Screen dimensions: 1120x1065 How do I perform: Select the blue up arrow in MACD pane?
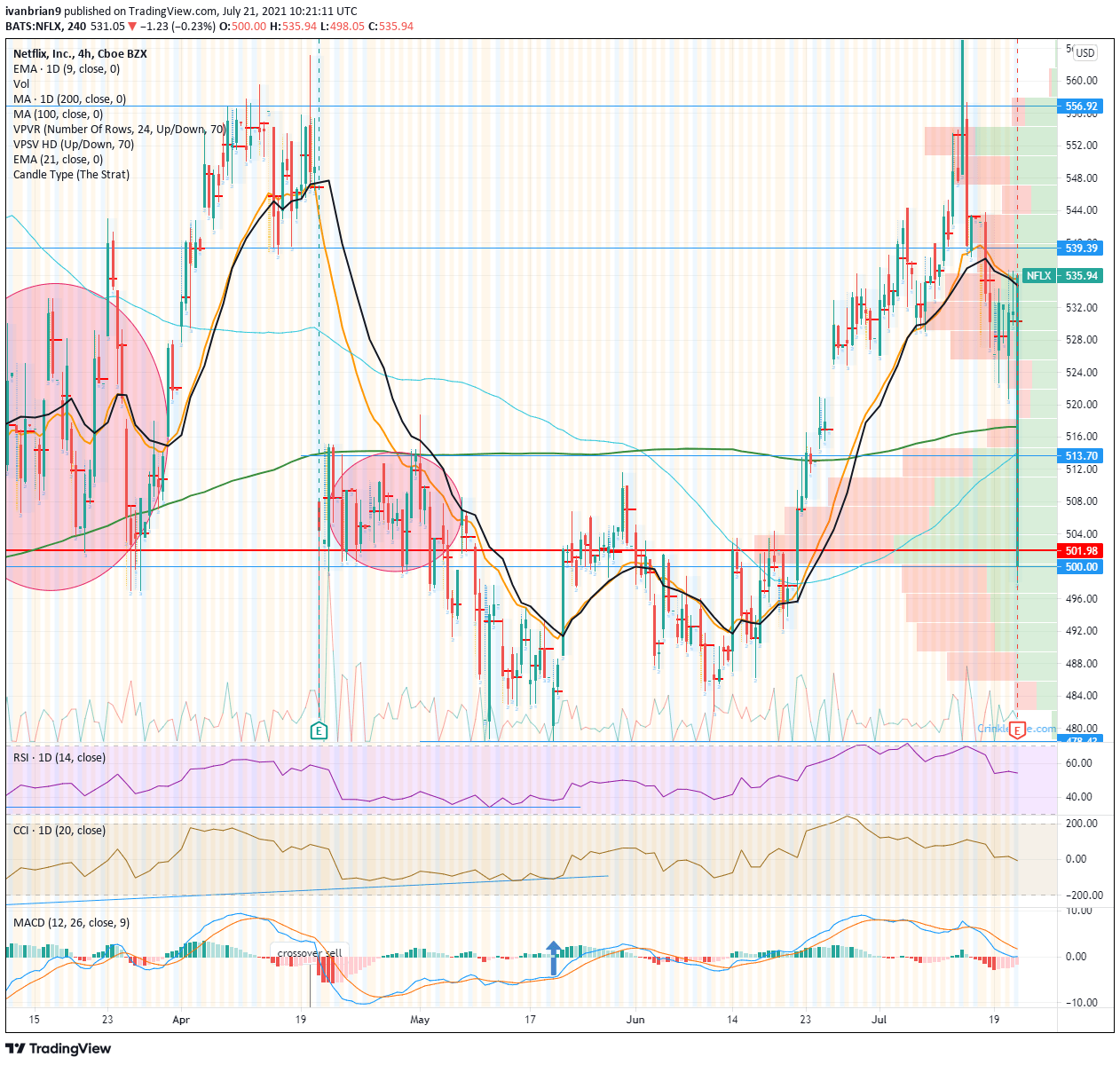[x=555, y=958]
